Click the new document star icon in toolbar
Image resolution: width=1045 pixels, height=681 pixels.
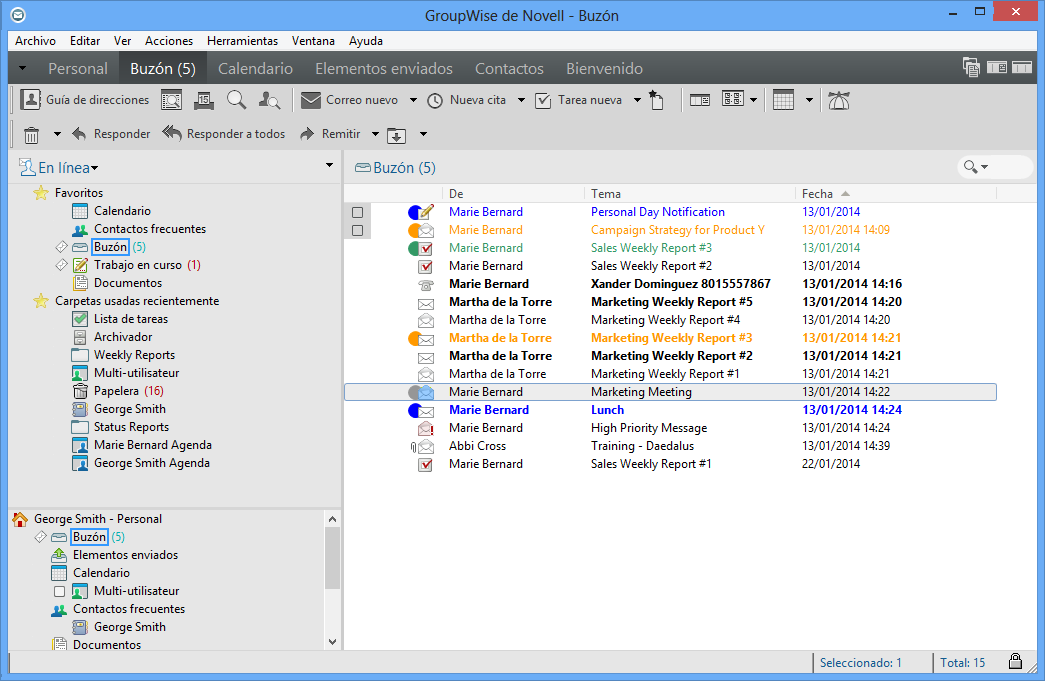pyautogui.click(x=656, y=101)
